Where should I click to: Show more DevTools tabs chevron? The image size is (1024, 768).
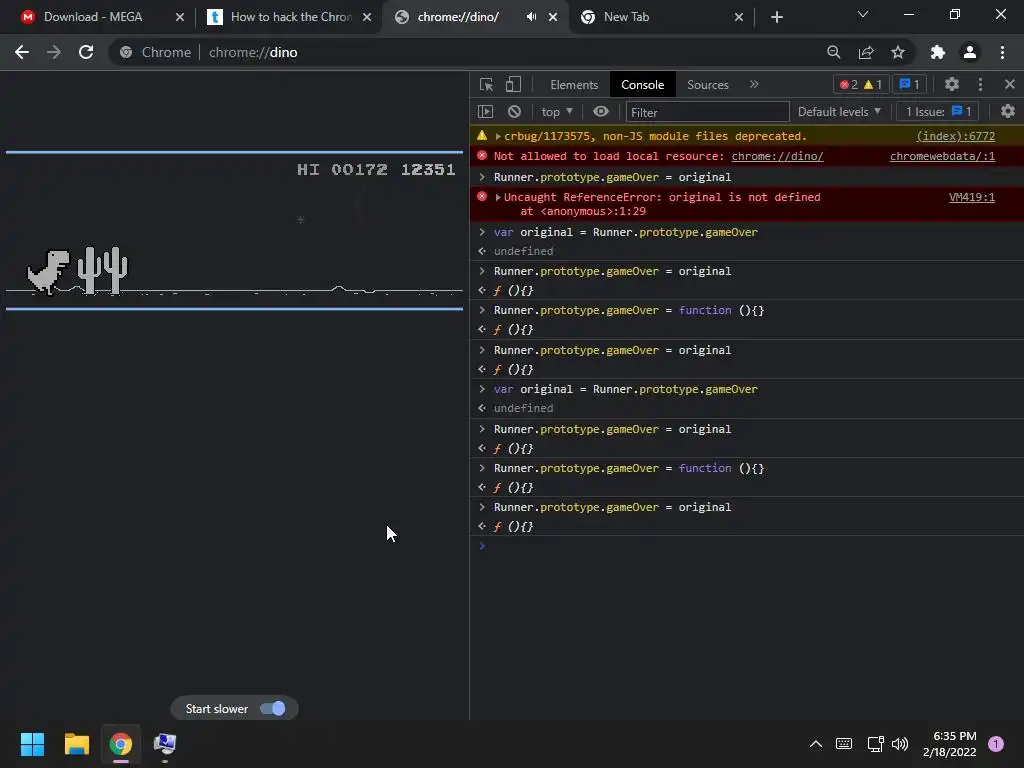[754, 84]
